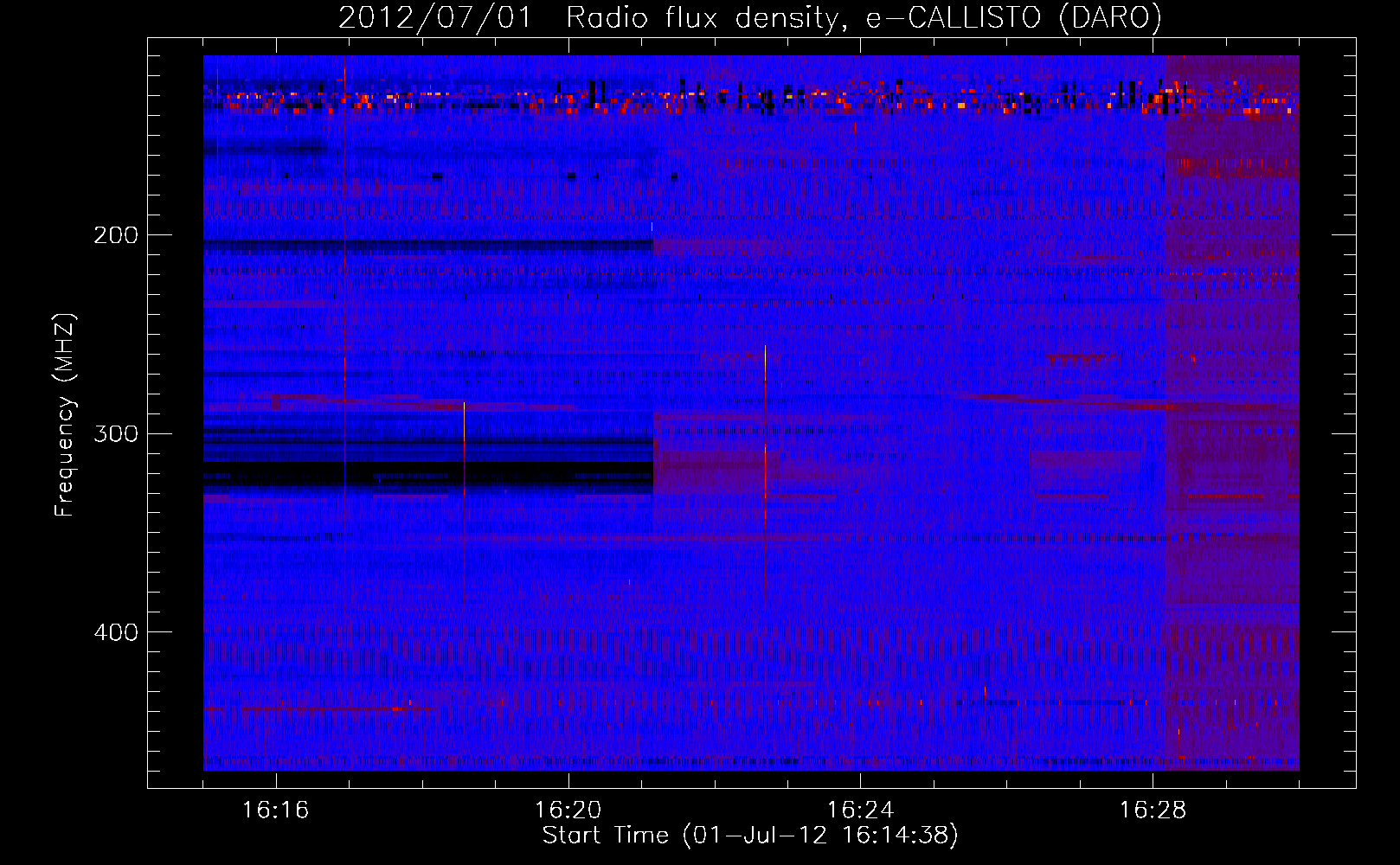Click the 16:20 time tick label

pos(568,811)
